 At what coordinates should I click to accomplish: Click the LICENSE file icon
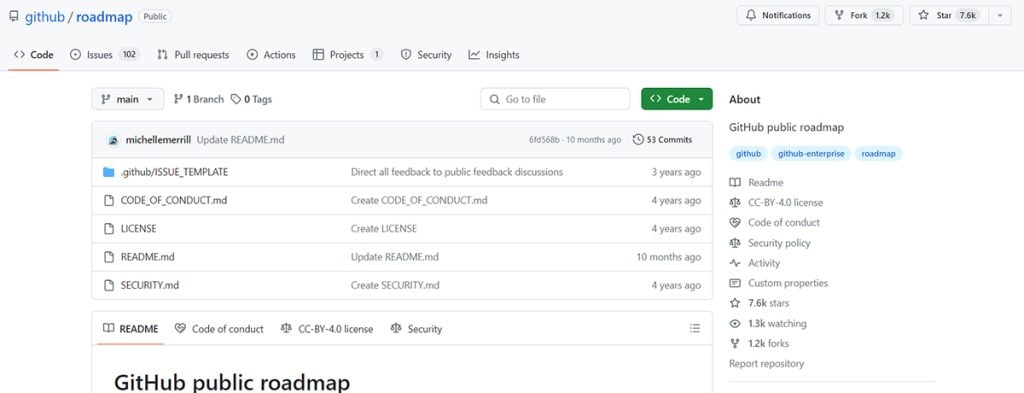(x=108, y=228)
